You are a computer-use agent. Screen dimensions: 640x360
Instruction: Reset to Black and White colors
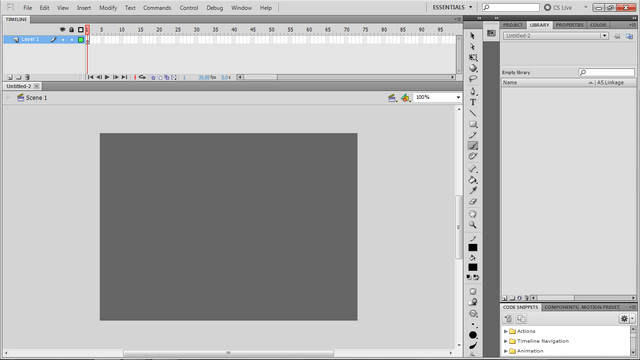tap(469, 278)
